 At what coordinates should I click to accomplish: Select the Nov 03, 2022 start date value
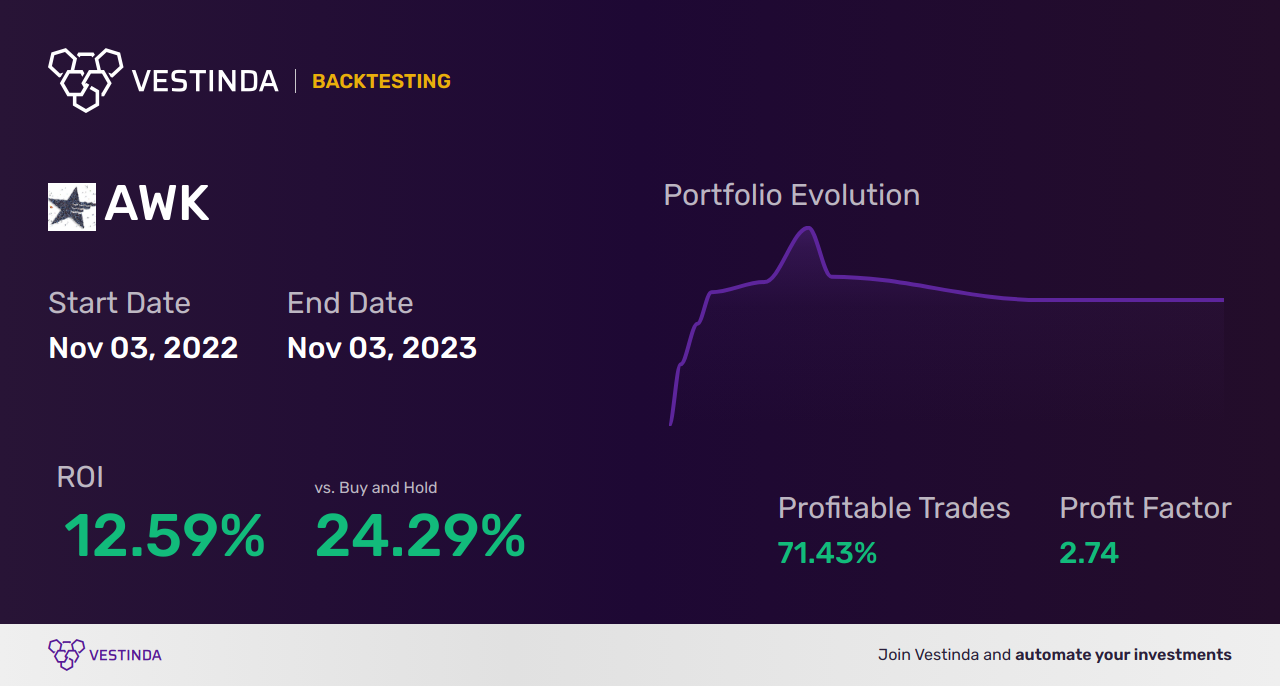143,348
